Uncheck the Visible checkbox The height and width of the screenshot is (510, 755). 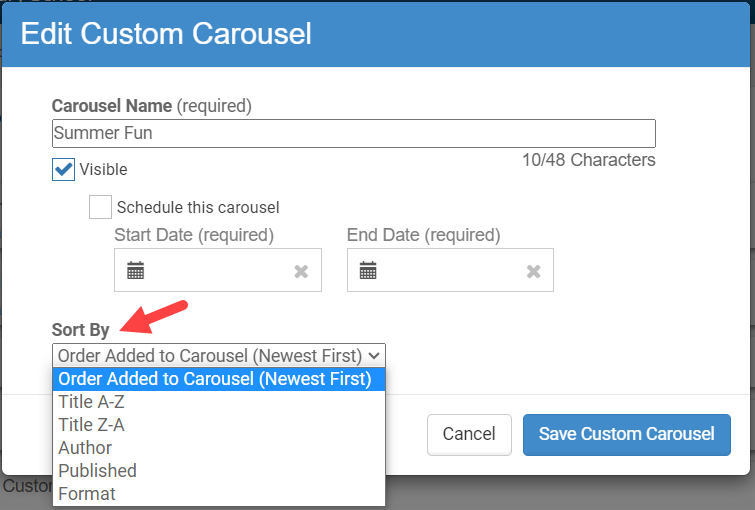(64, 169)
